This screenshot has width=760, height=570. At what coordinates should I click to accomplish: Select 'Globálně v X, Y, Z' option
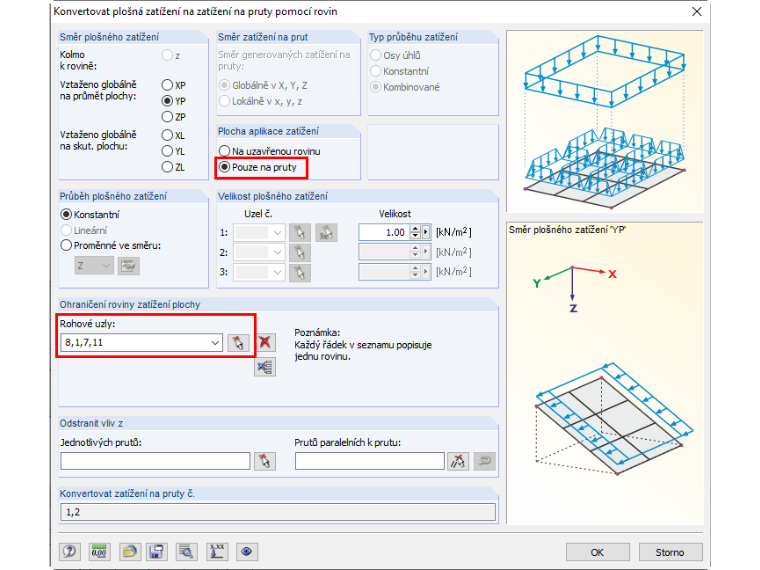click(x=224, y=85)
